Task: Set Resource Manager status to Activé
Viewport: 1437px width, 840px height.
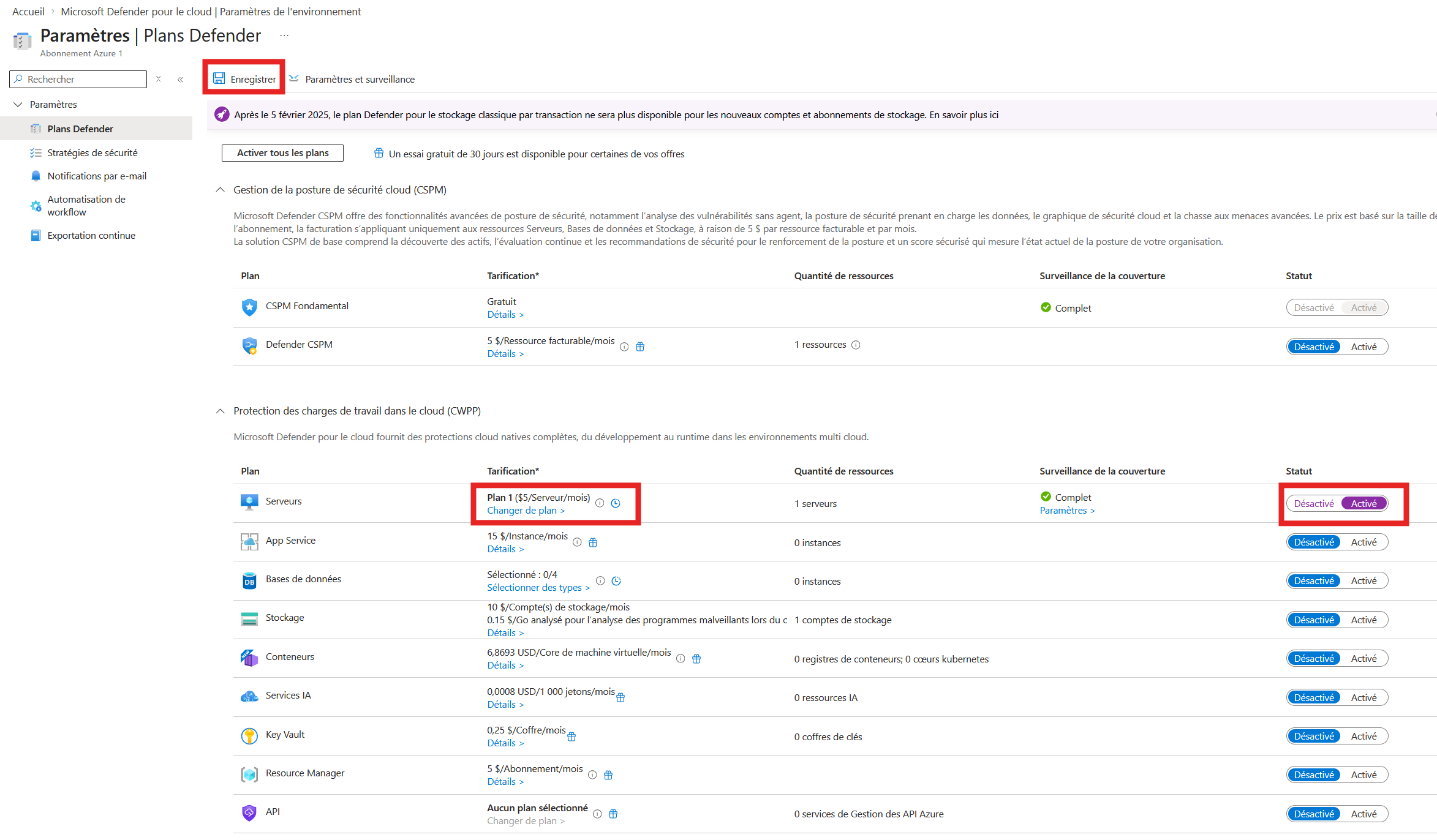Action: pyautogui.click(x=1363, y=774)
